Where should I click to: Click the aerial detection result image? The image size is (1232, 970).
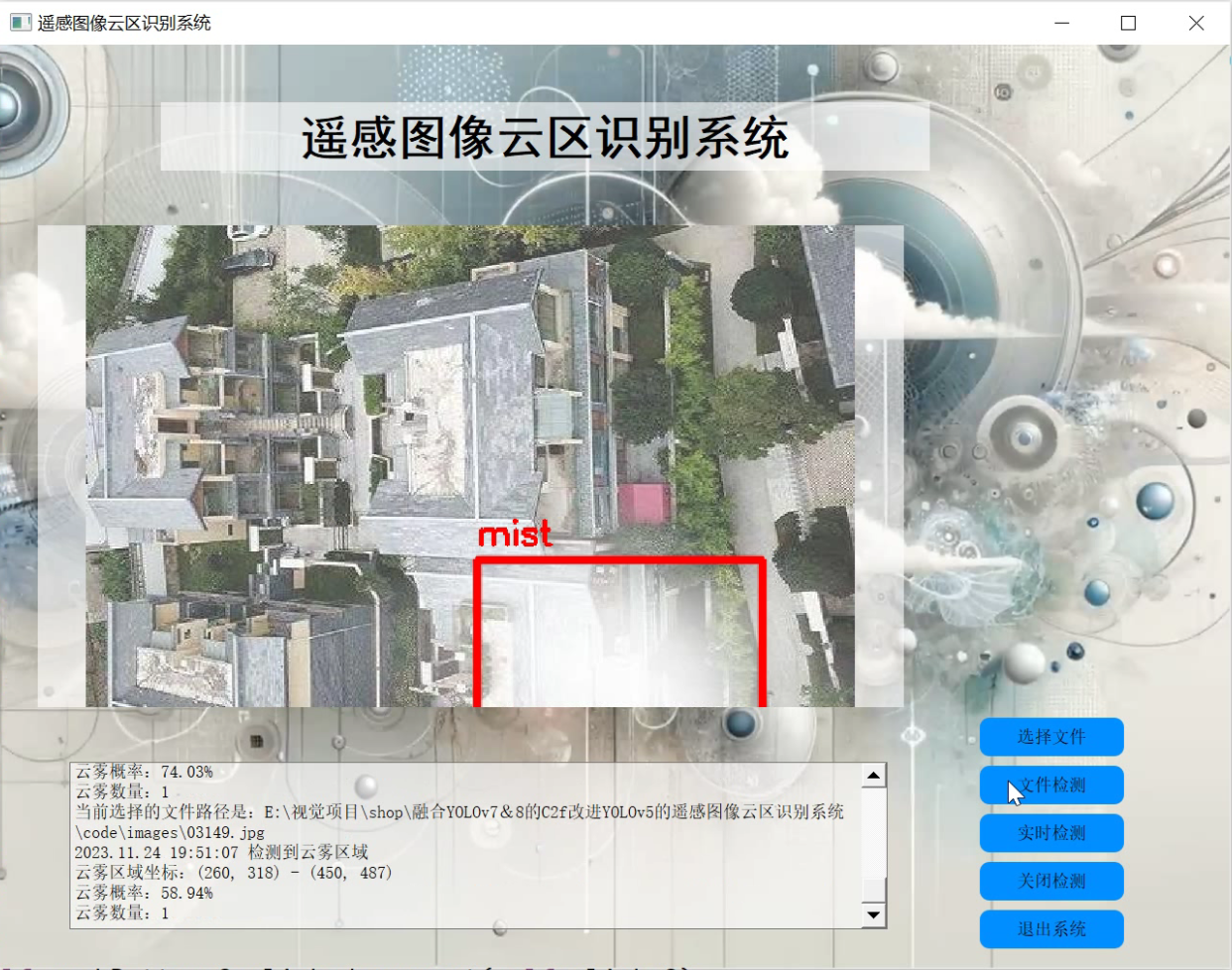tap(470, 466)
